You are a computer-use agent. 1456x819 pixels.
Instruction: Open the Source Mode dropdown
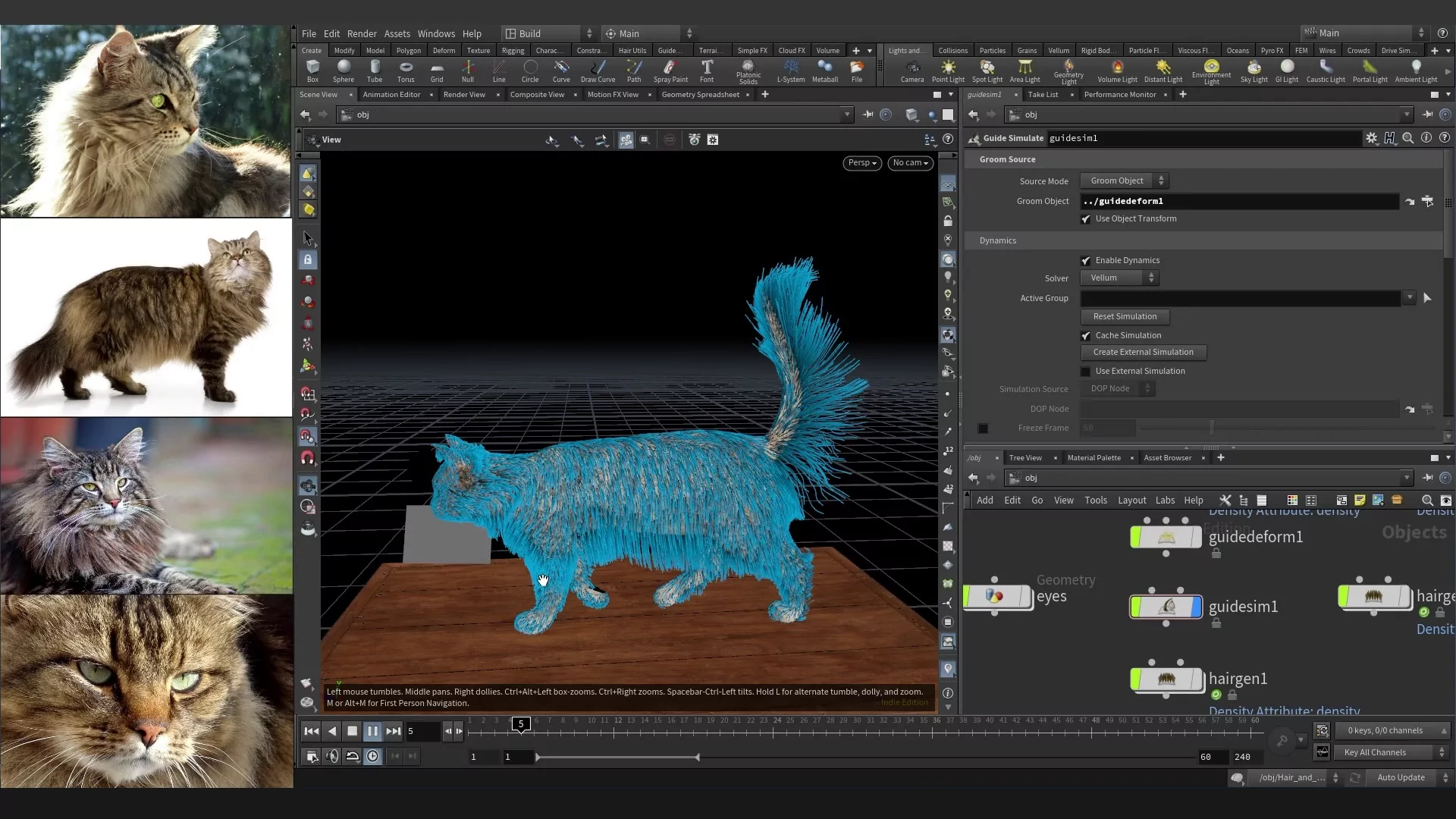click(1123, 180)
